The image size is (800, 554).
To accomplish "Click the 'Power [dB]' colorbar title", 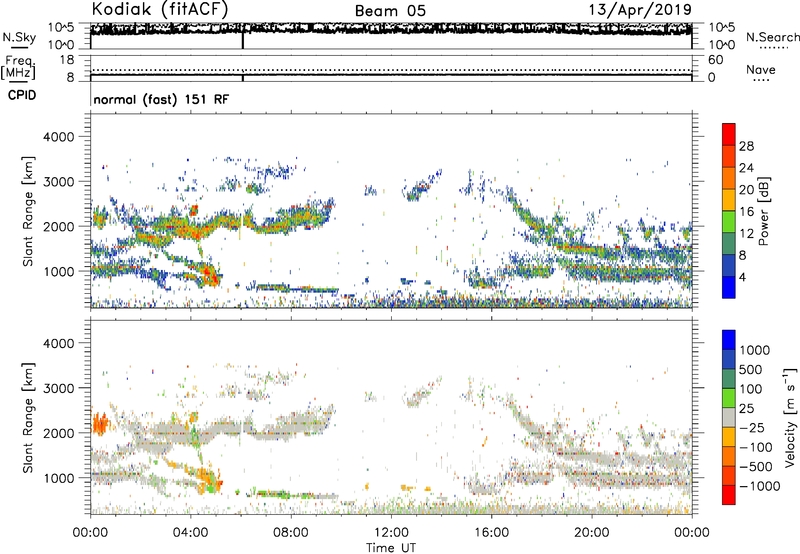I will (x=764, y=211).
